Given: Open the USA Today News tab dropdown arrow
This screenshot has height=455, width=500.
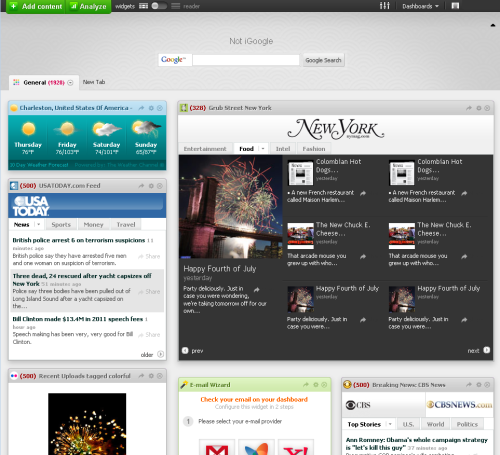Looking at the screenshot, I should click(x=38, y=224).
